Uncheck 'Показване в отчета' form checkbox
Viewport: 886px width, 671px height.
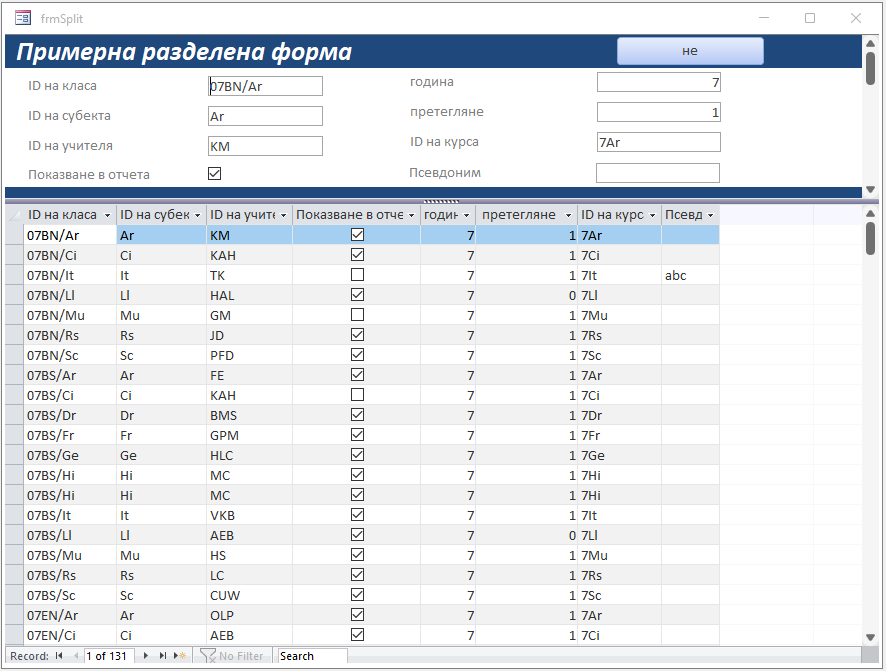pyautogui.click(x=215, y=173)
